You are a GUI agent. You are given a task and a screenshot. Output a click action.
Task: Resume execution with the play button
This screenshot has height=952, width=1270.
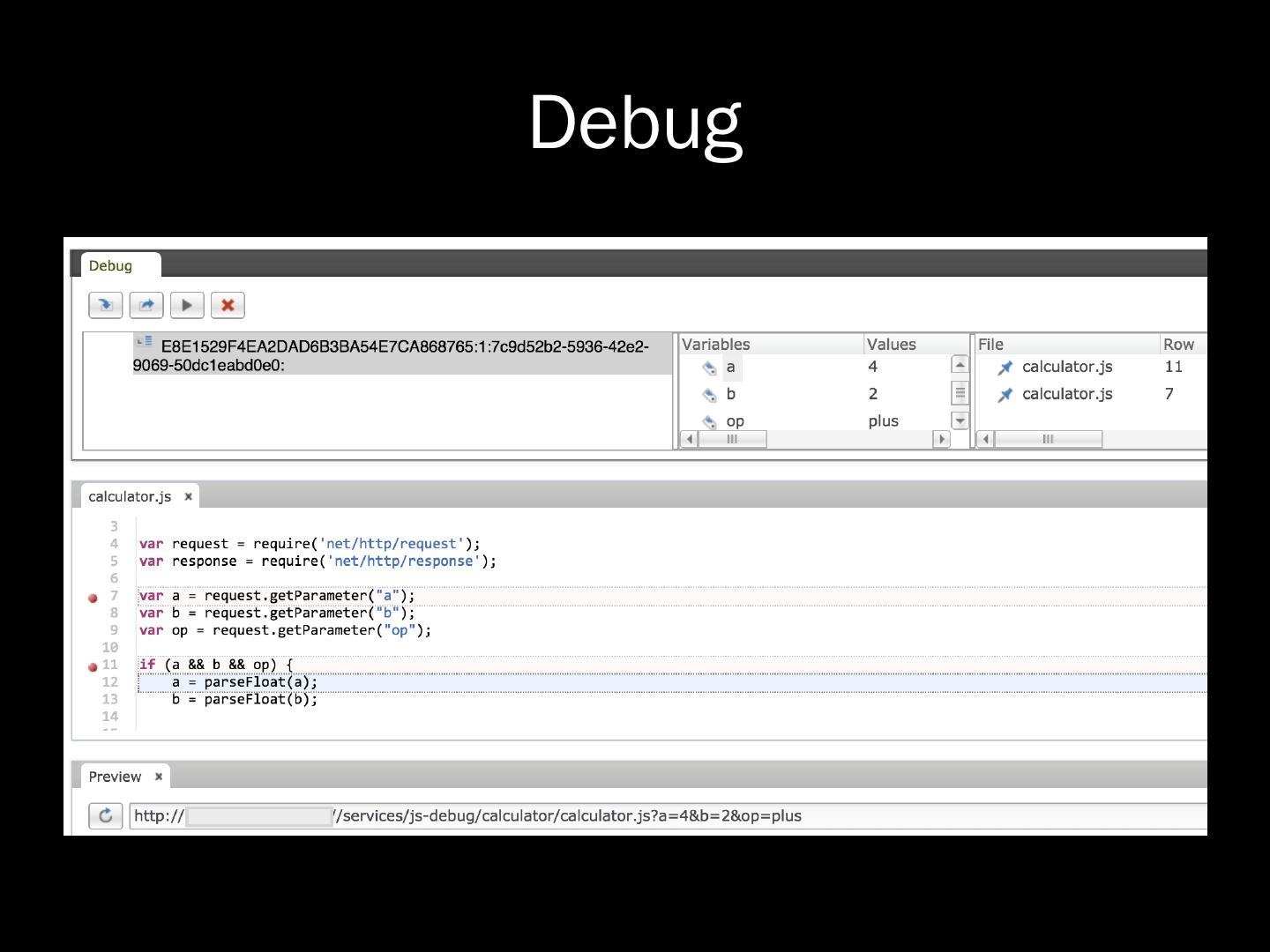(187, 305)
